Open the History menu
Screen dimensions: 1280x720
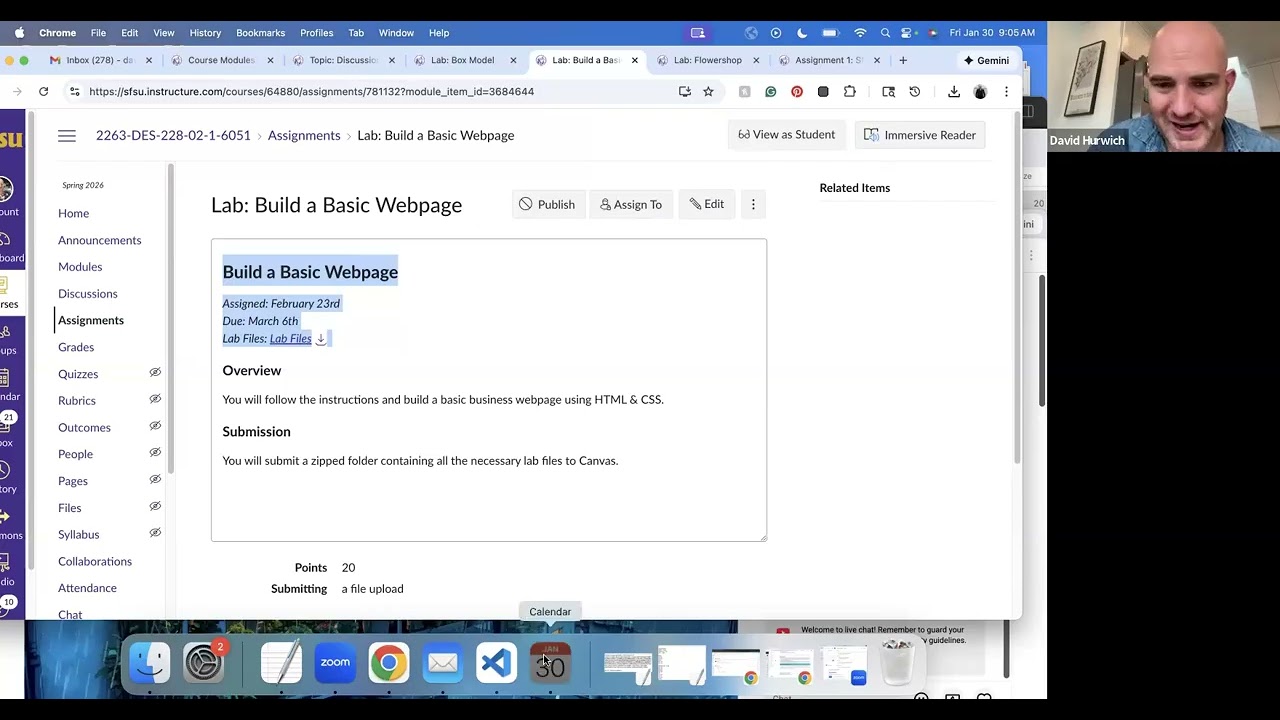click(x=205, y=33)
